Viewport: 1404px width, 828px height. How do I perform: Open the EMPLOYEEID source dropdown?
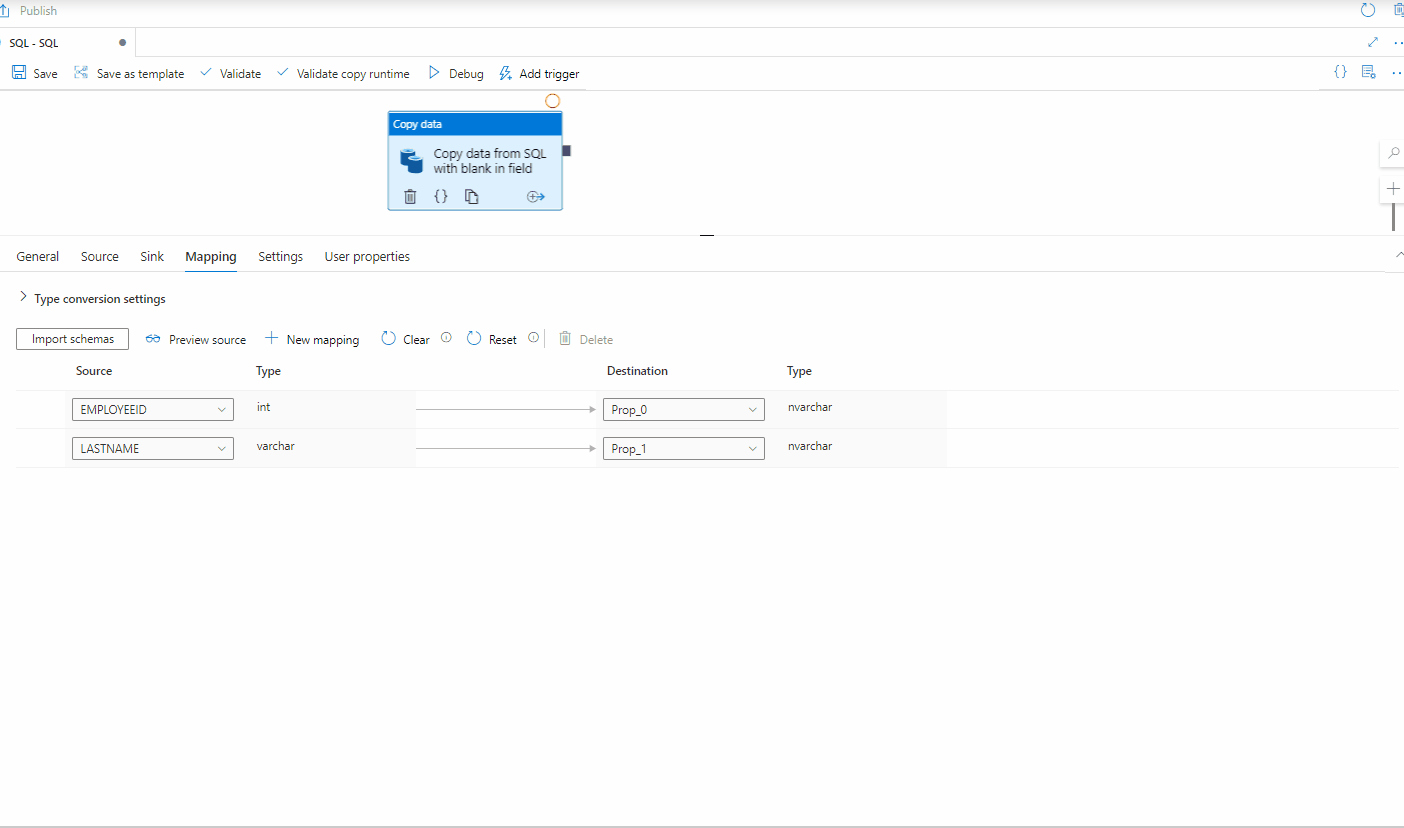coord(153,409)
